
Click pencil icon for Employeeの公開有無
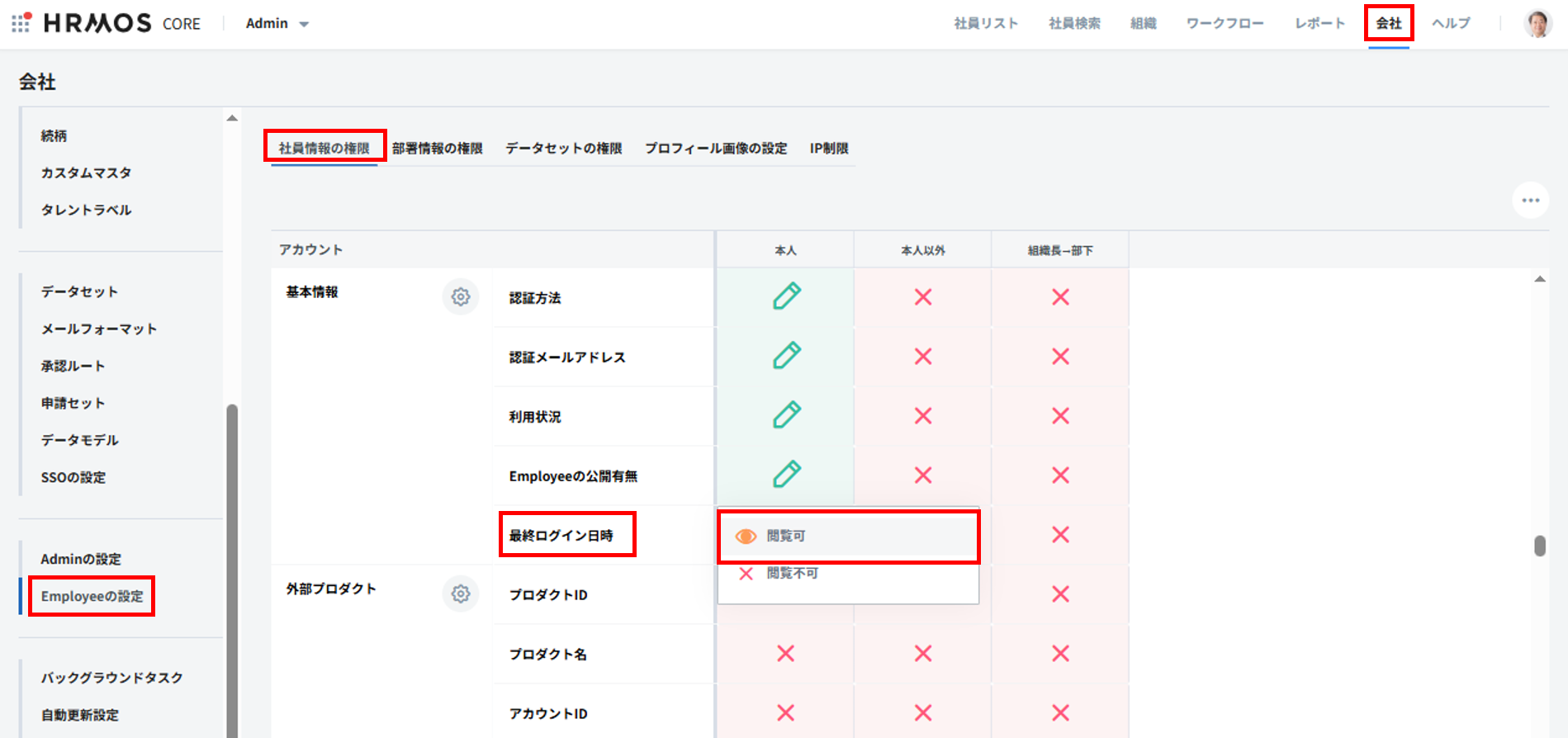click(786, 475)
